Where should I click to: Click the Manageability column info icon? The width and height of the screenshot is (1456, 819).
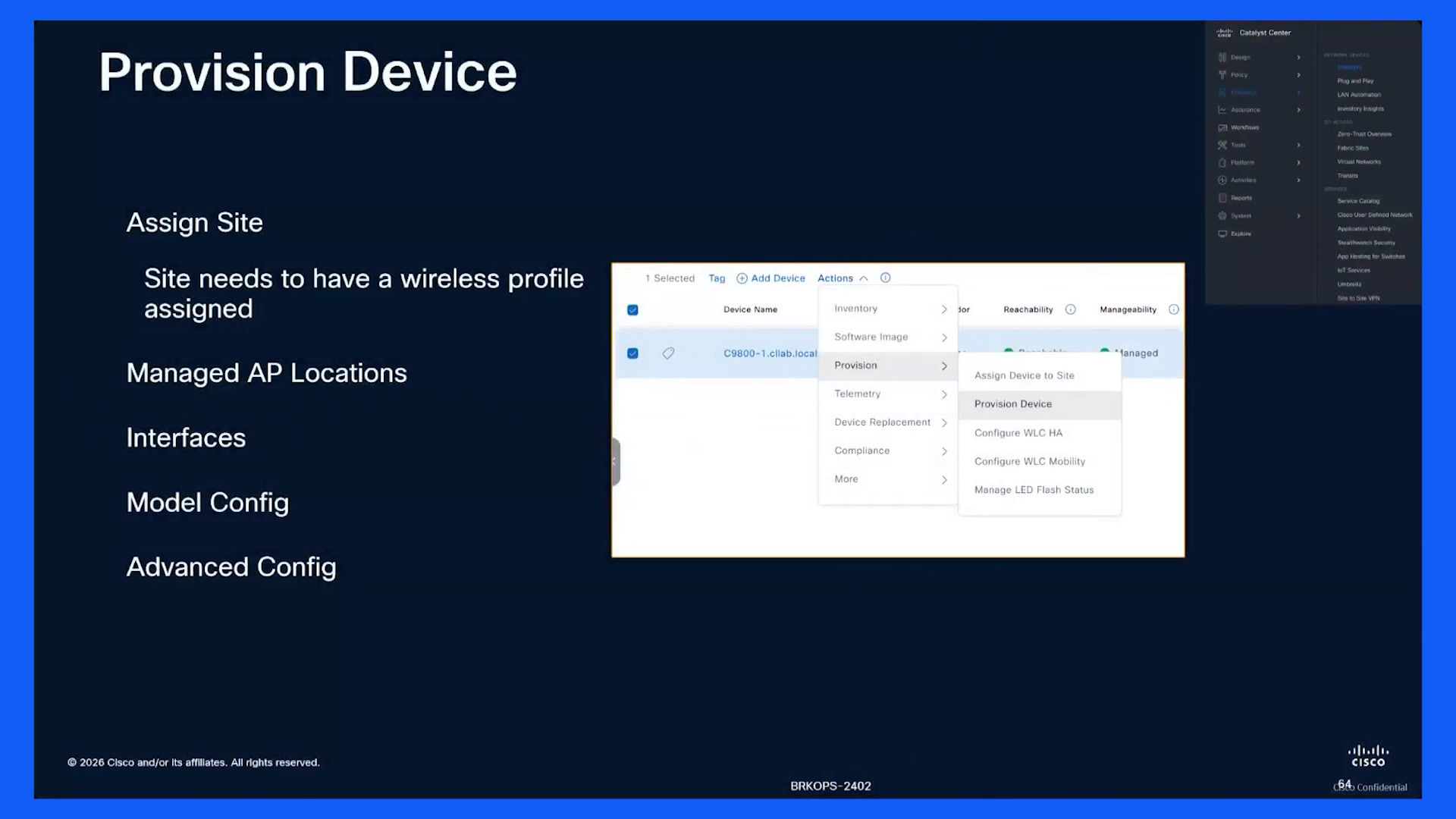pyautogui.click(x=1174, y=309)
